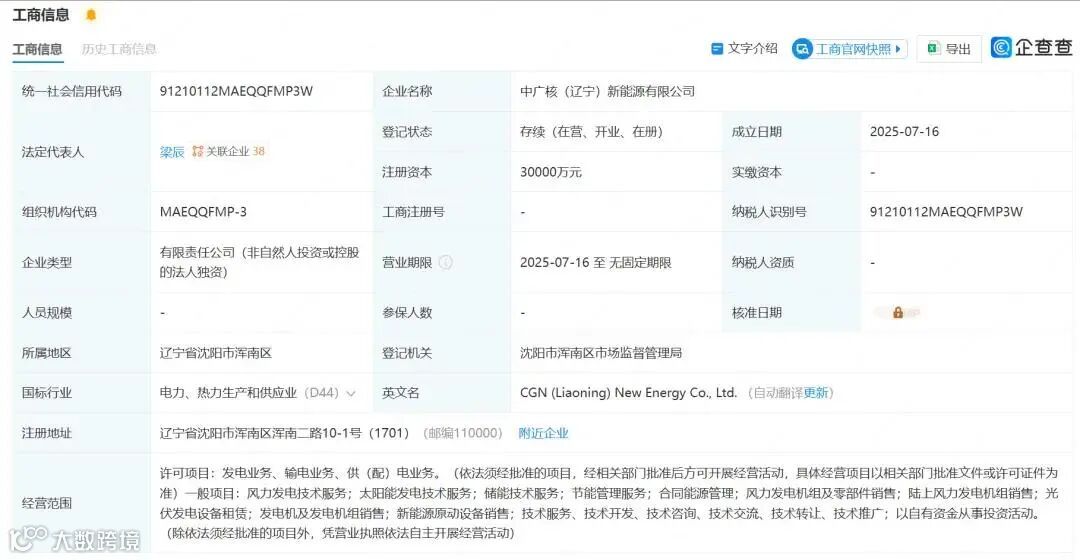Click the 营业期限 info icon
Image resolution: width=1080 pixels, height=560 pixels.
pos(446,262)
